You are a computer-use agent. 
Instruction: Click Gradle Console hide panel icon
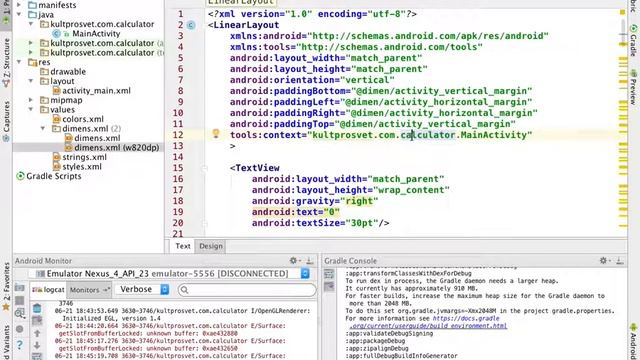(620, 260)
